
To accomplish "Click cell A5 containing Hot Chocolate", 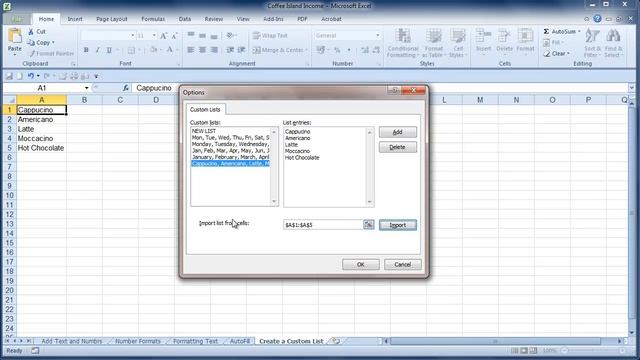I will click(41, 148).
